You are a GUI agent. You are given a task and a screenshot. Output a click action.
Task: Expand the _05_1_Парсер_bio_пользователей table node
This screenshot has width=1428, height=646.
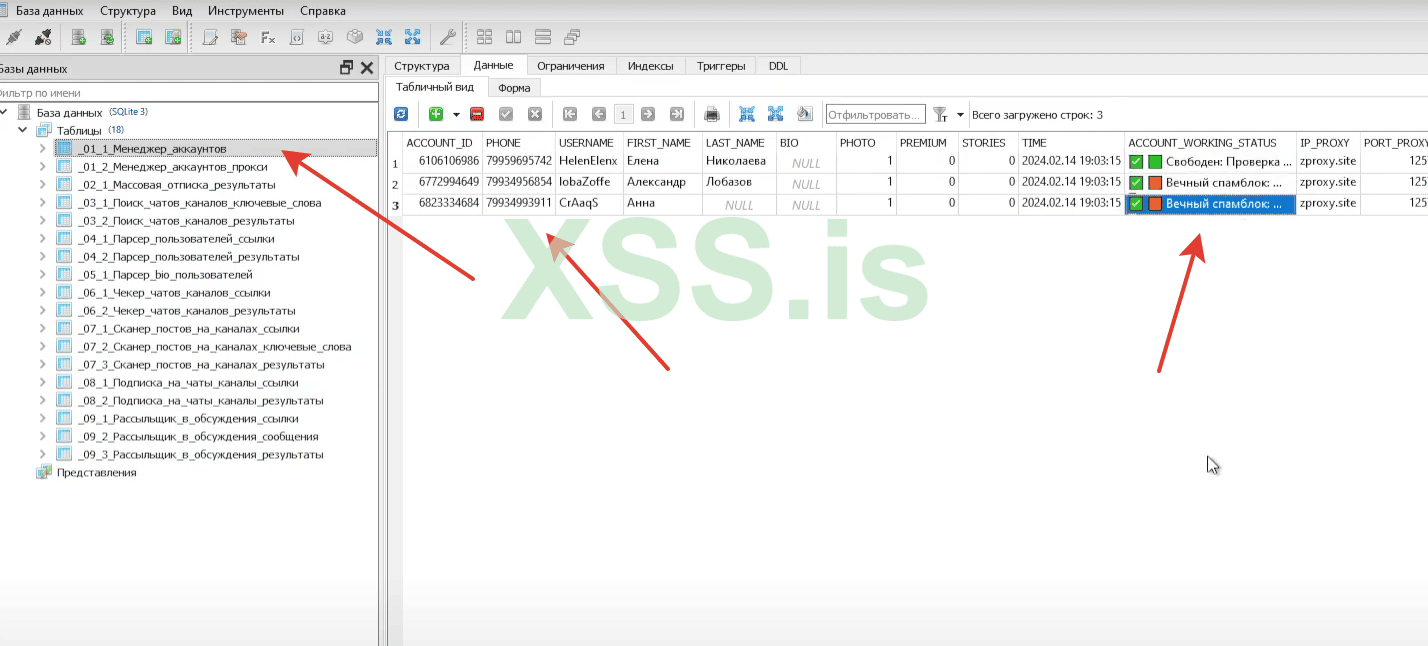click(x=42, y=275)
